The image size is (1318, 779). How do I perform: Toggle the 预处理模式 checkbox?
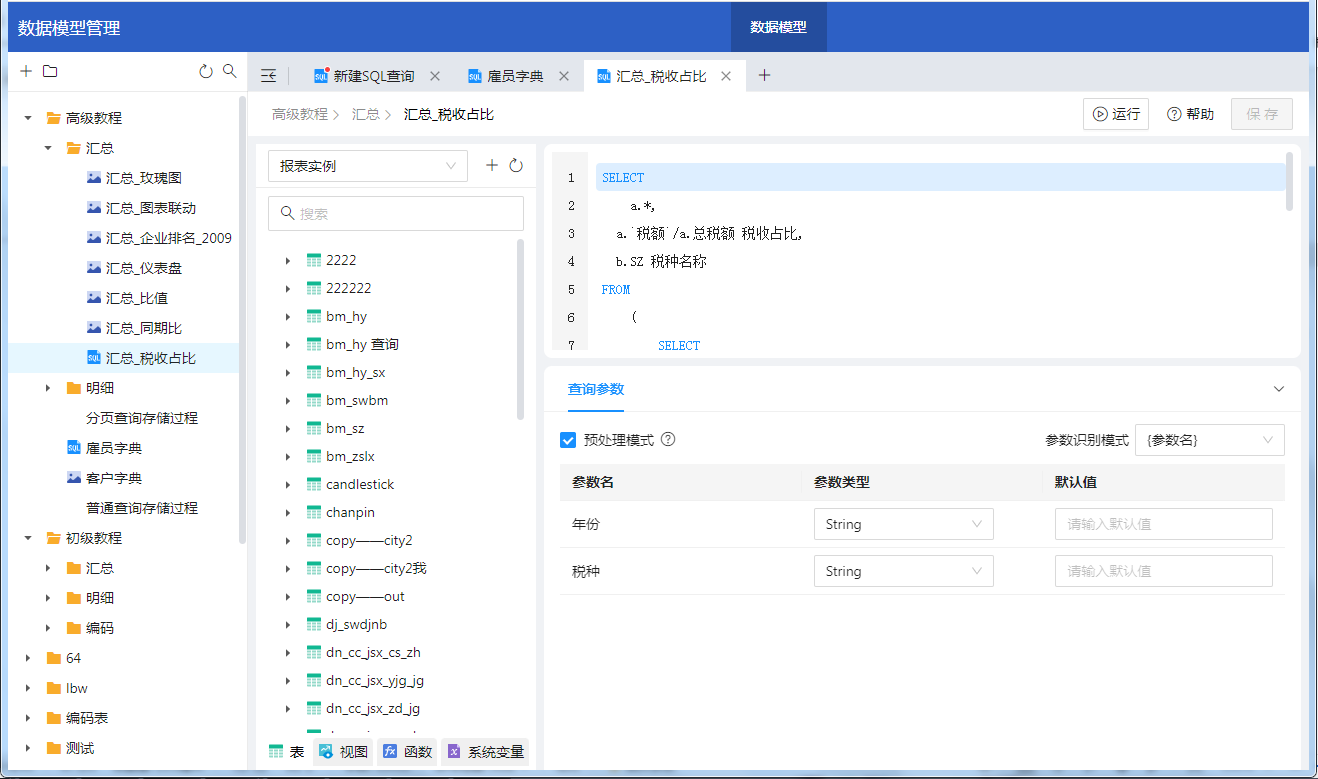pos(568,440)
